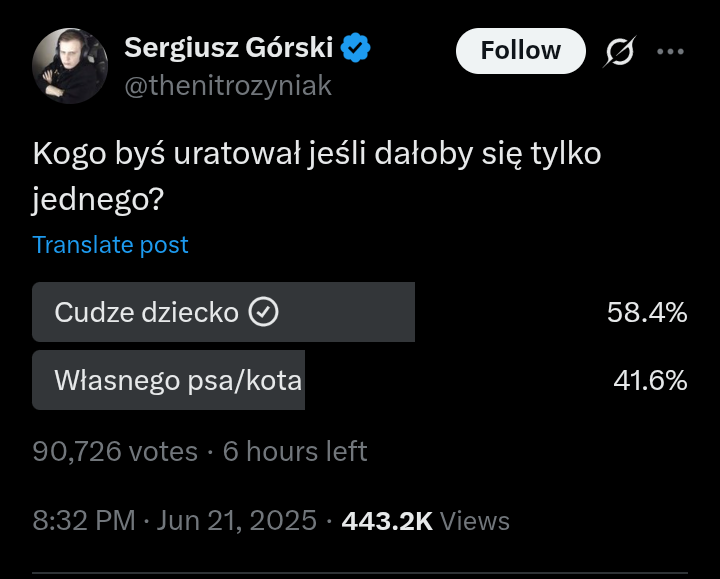Click the filled bar of Cudze dziecko
The width and height of the screenshot is (720, 579).
click(x=224, y=312)
